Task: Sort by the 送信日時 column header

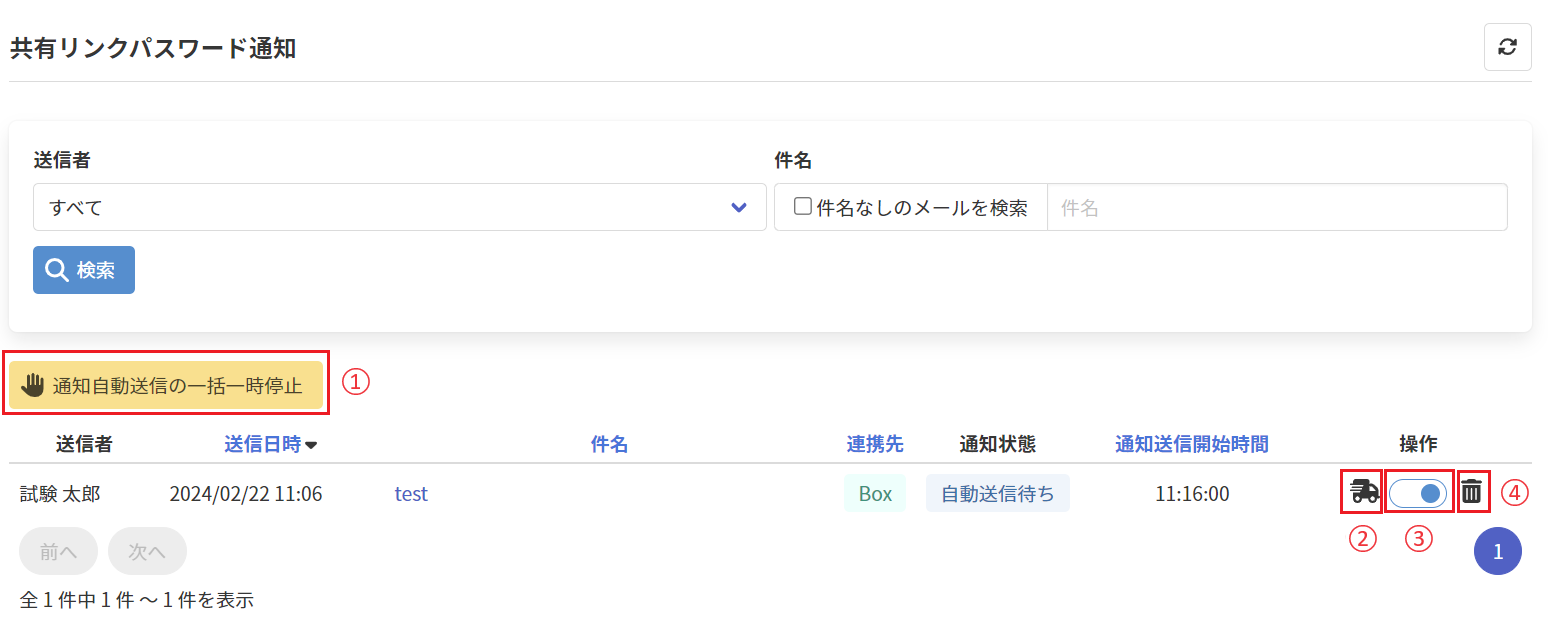Action: [262, 445]
